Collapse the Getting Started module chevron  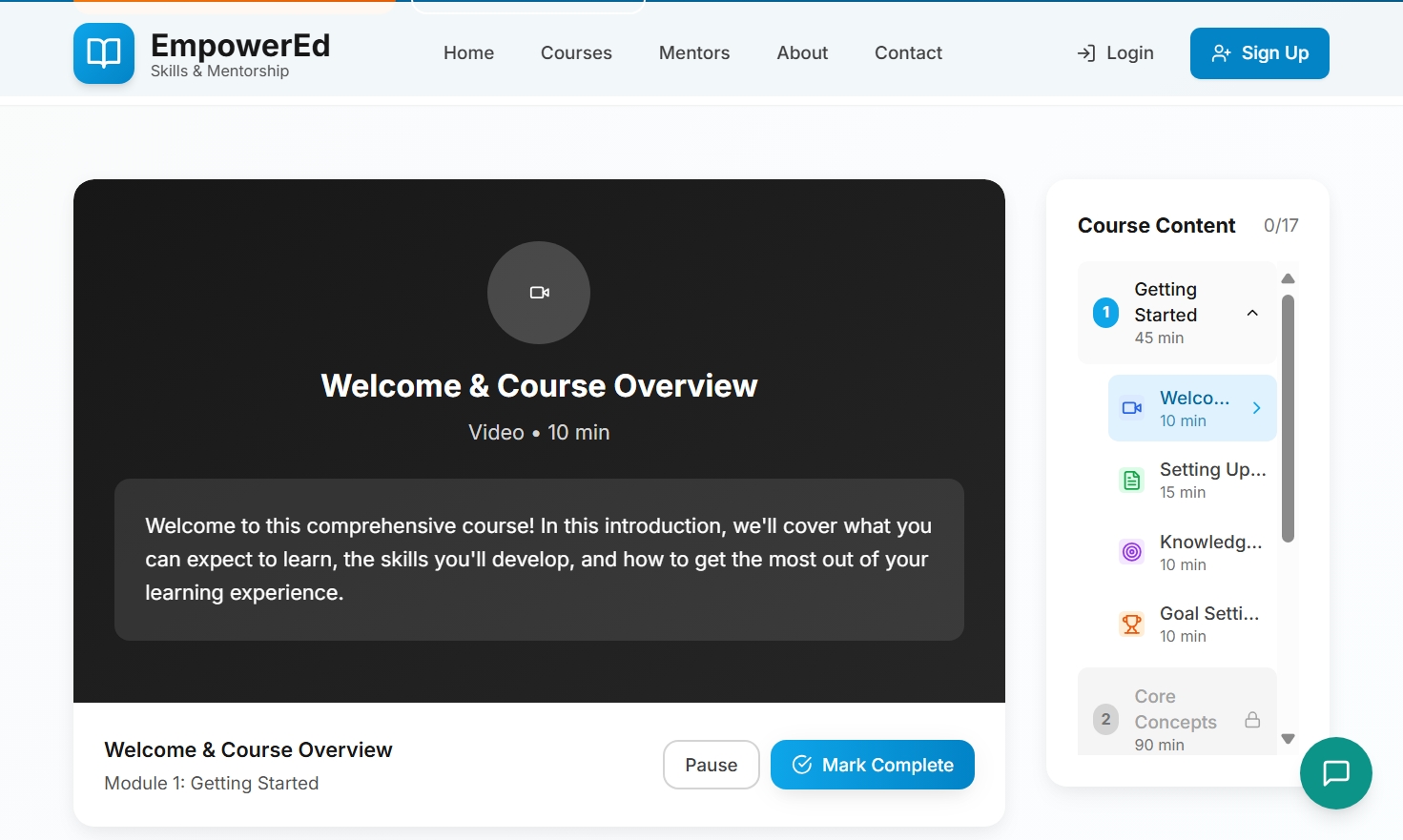(x=1252, y=313)
